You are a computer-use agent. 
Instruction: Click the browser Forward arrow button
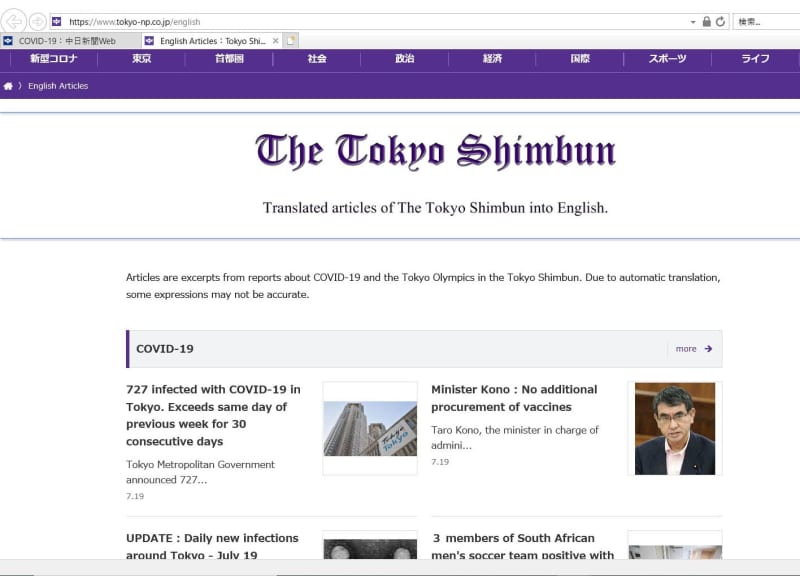pyautogui.click(x=37, y=21)
